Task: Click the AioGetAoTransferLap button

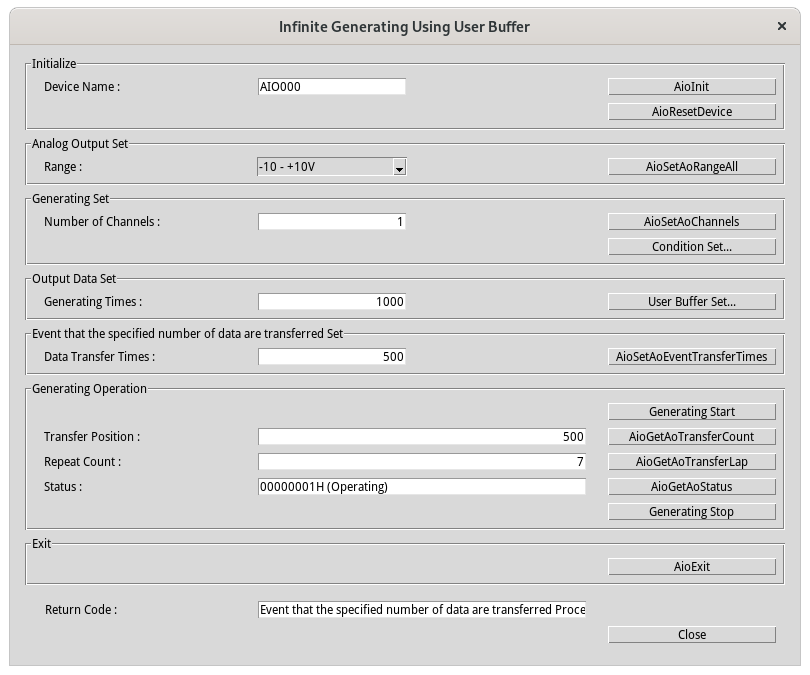Action: 691,462
